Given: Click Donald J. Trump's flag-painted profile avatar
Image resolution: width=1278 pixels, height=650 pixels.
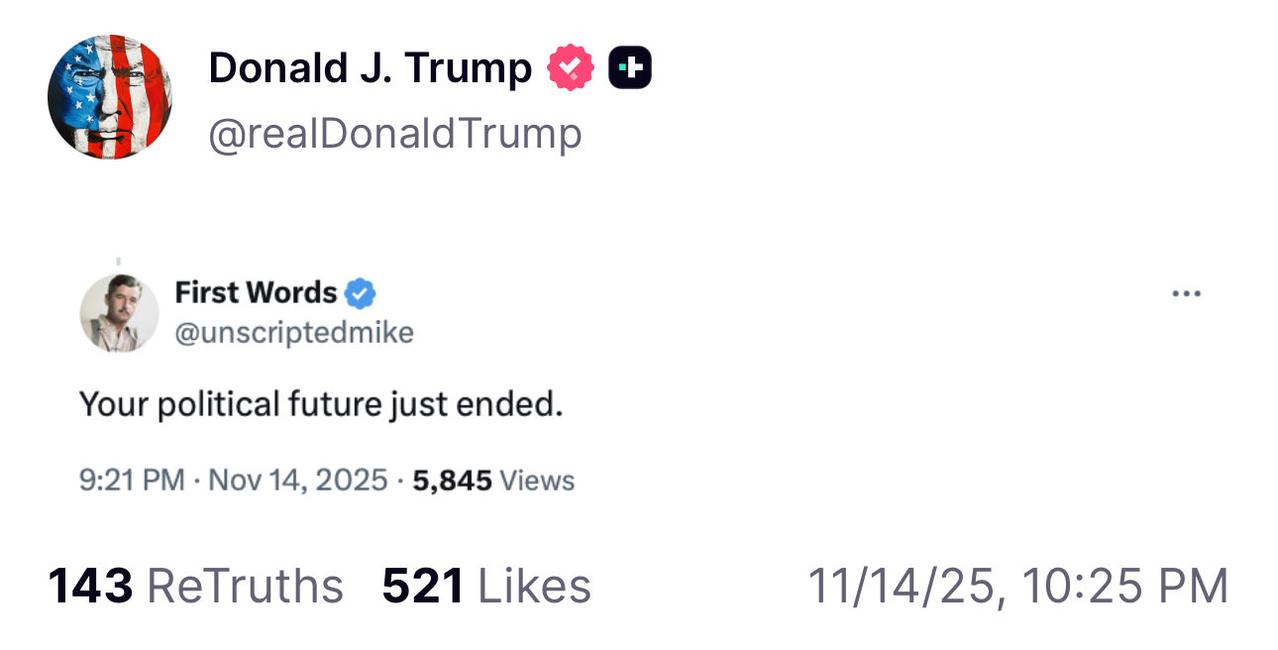Looking at the screenshot, I should (x=109, y=97).
